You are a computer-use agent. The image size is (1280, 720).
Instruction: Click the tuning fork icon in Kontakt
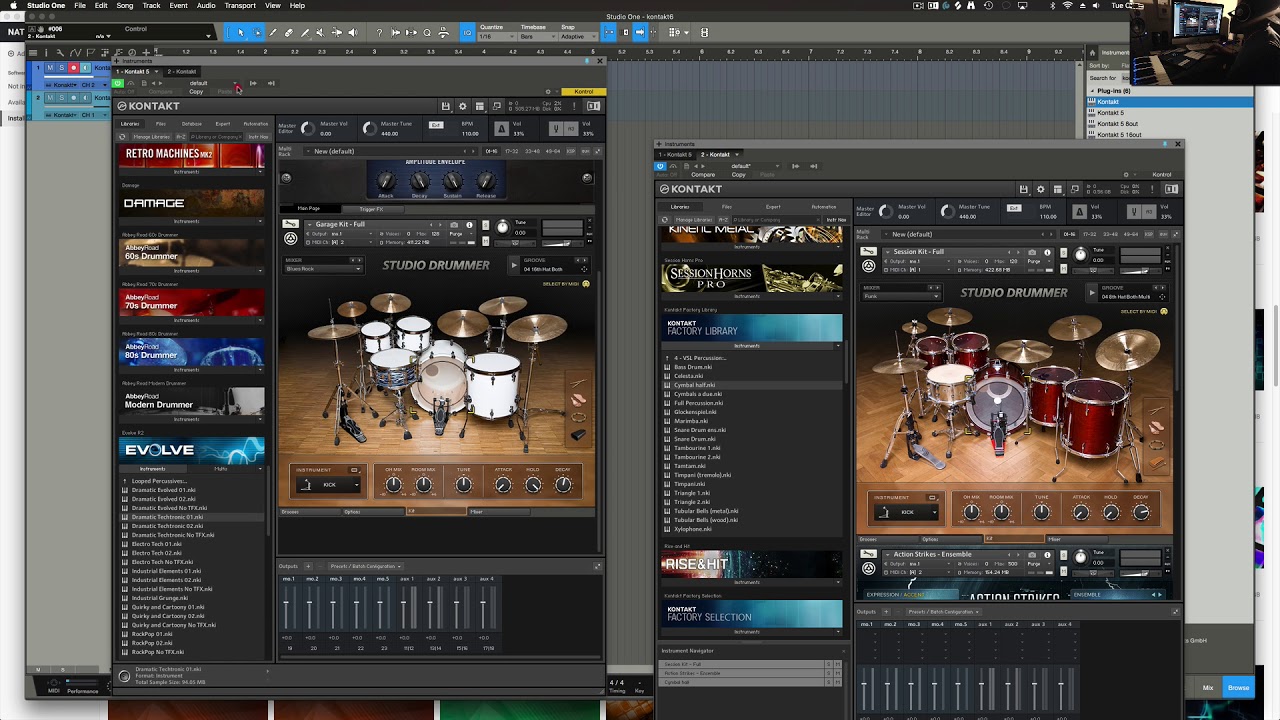pos(556,128)
